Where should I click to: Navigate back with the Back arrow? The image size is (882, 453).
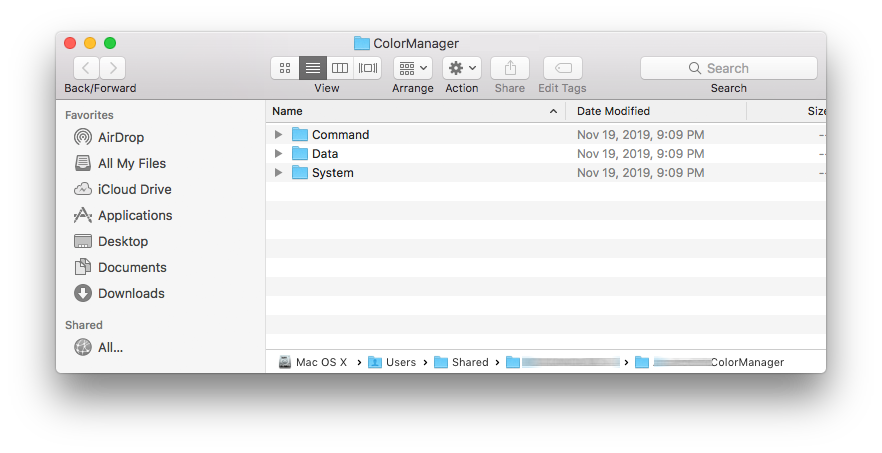click(x=86, y=68)
